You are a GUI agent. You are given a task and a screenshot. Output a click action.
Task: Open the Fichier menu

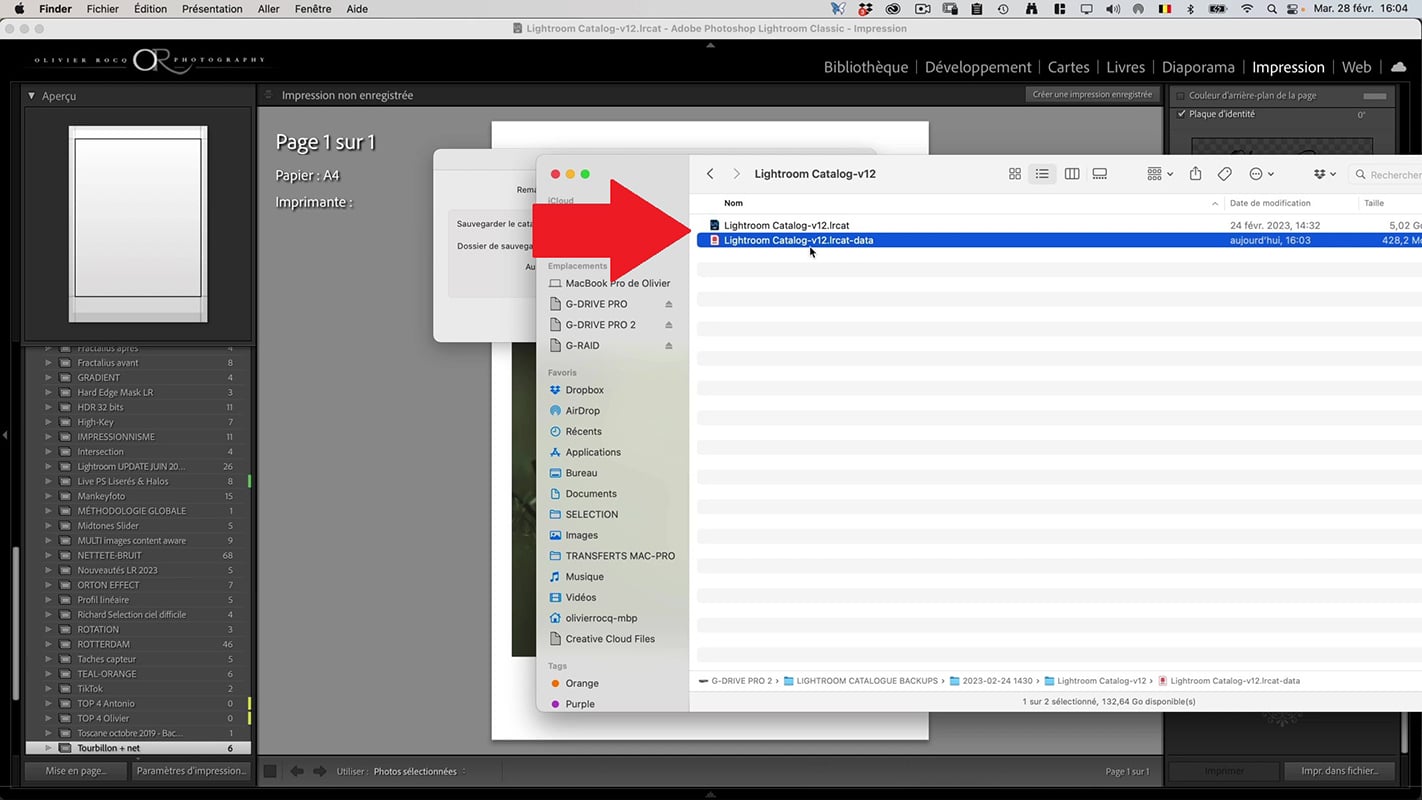pos(102,9)
